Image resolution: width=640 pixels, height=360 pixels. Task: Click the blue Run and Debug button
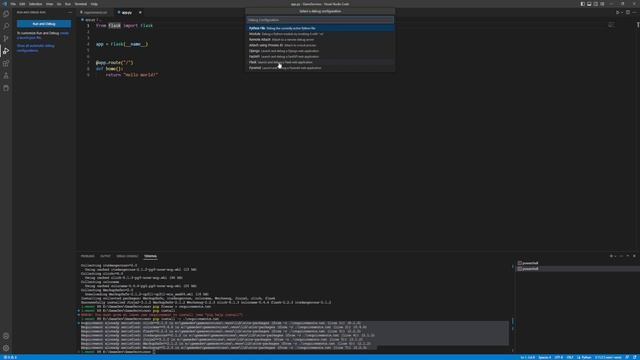(44, 24)
